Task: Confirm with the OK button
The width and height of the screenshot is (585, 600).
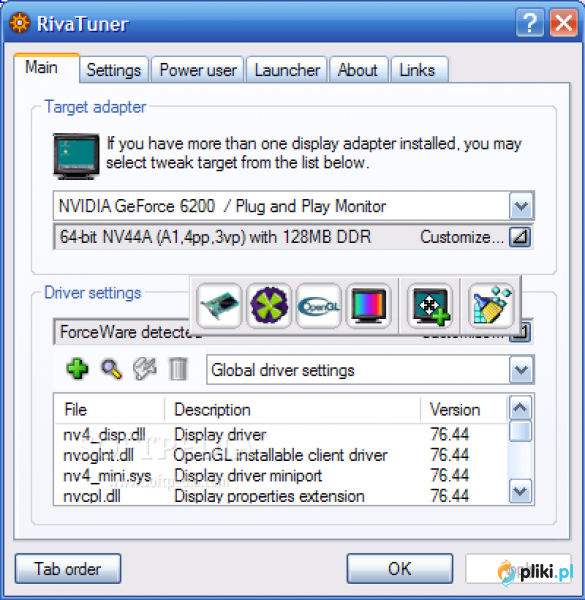Action: click(x=400, y=569)
